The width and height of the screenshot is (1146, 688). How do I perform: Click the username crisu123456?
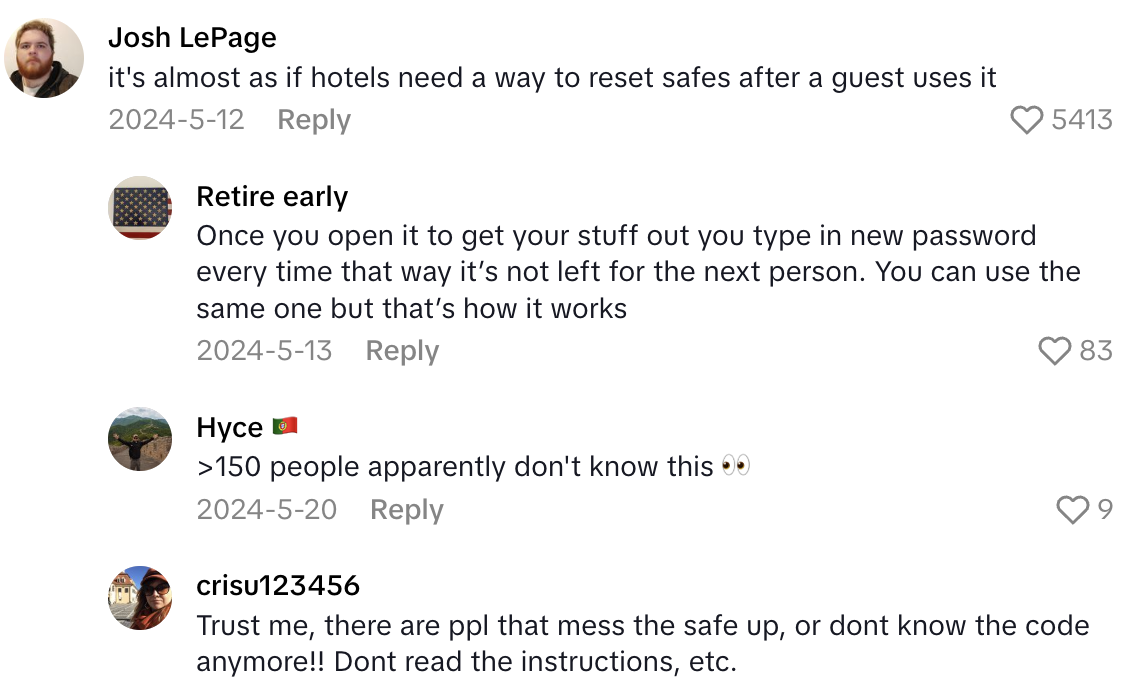click(x=280, y=586)
